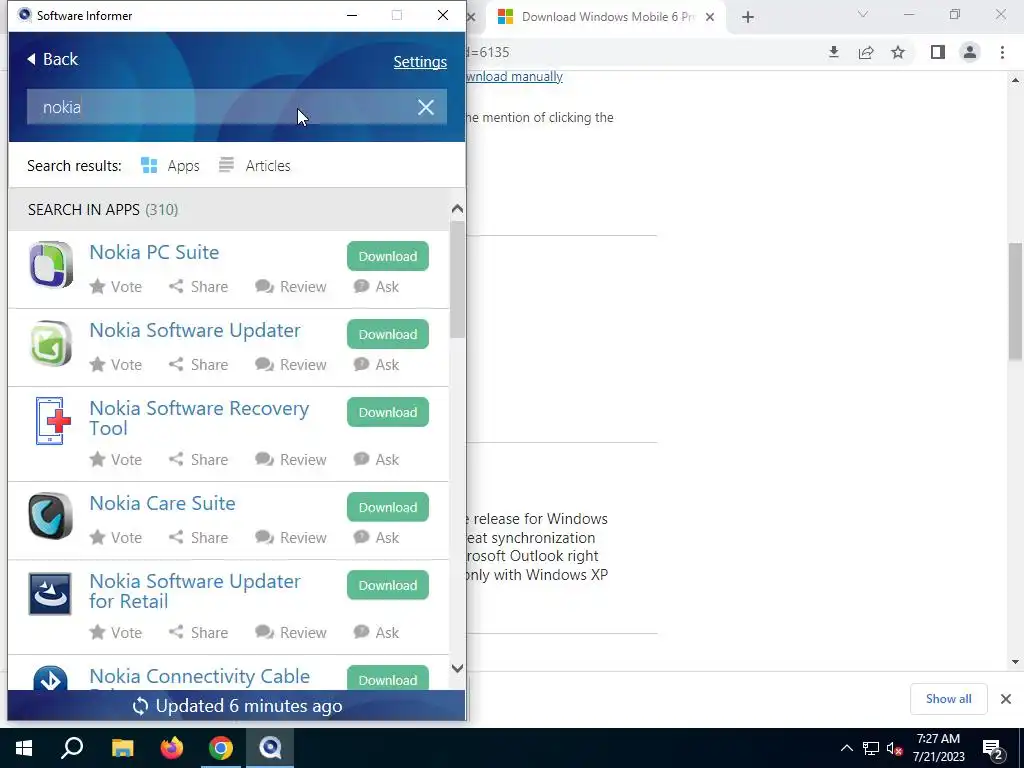Viewport: 1024px width, 768px height.
Task: Open Windows Start menu
Action: point(24,748)
